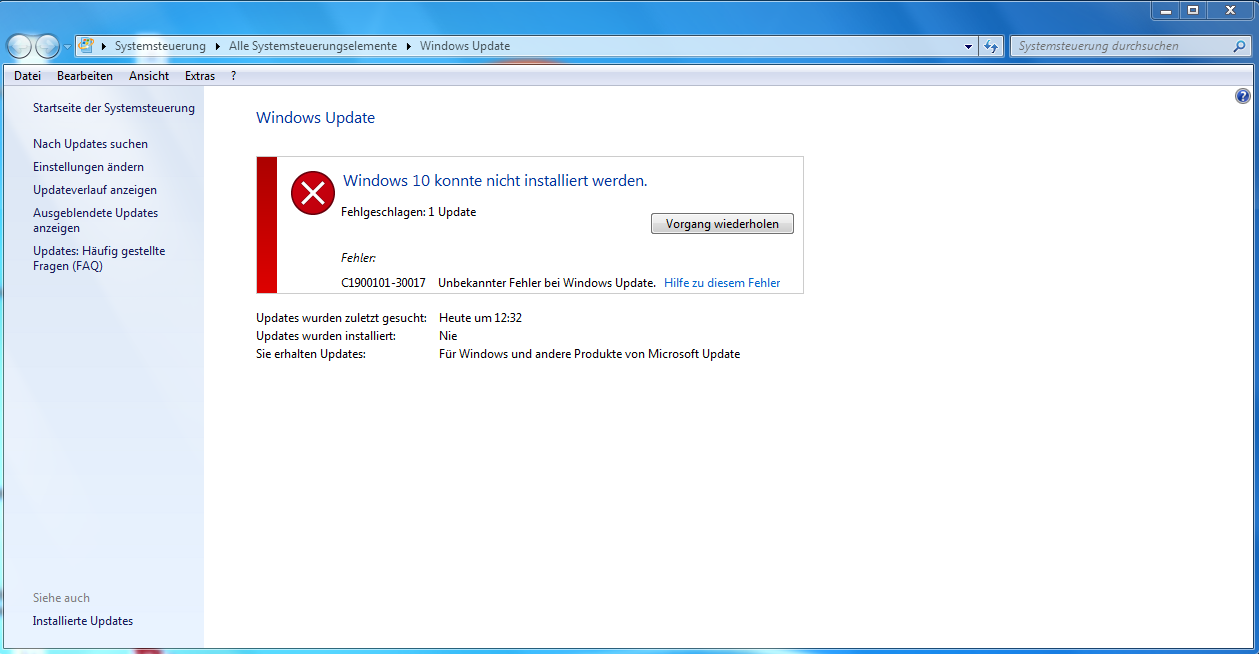
Task: Minimize the Windows Update window
Action: (x=1165, y=10)
